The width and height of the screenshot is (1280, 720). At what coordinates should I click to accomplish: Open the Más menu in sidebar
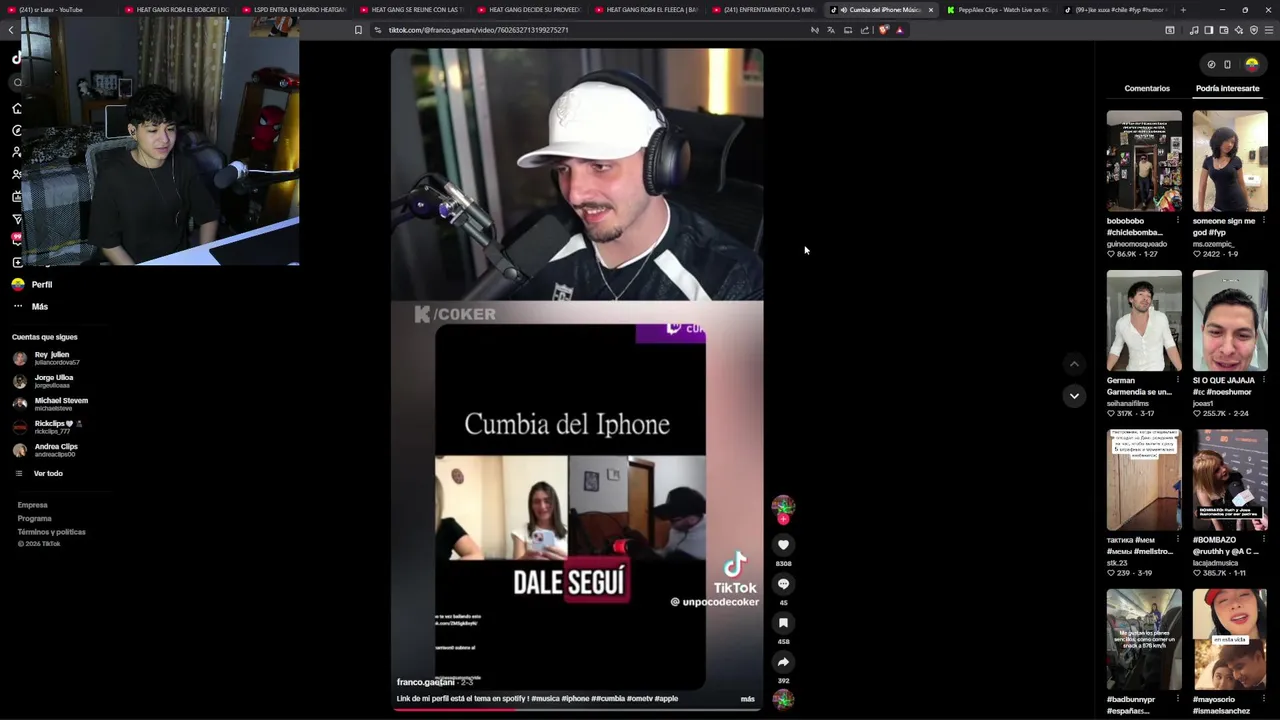(x=31, y=307)
